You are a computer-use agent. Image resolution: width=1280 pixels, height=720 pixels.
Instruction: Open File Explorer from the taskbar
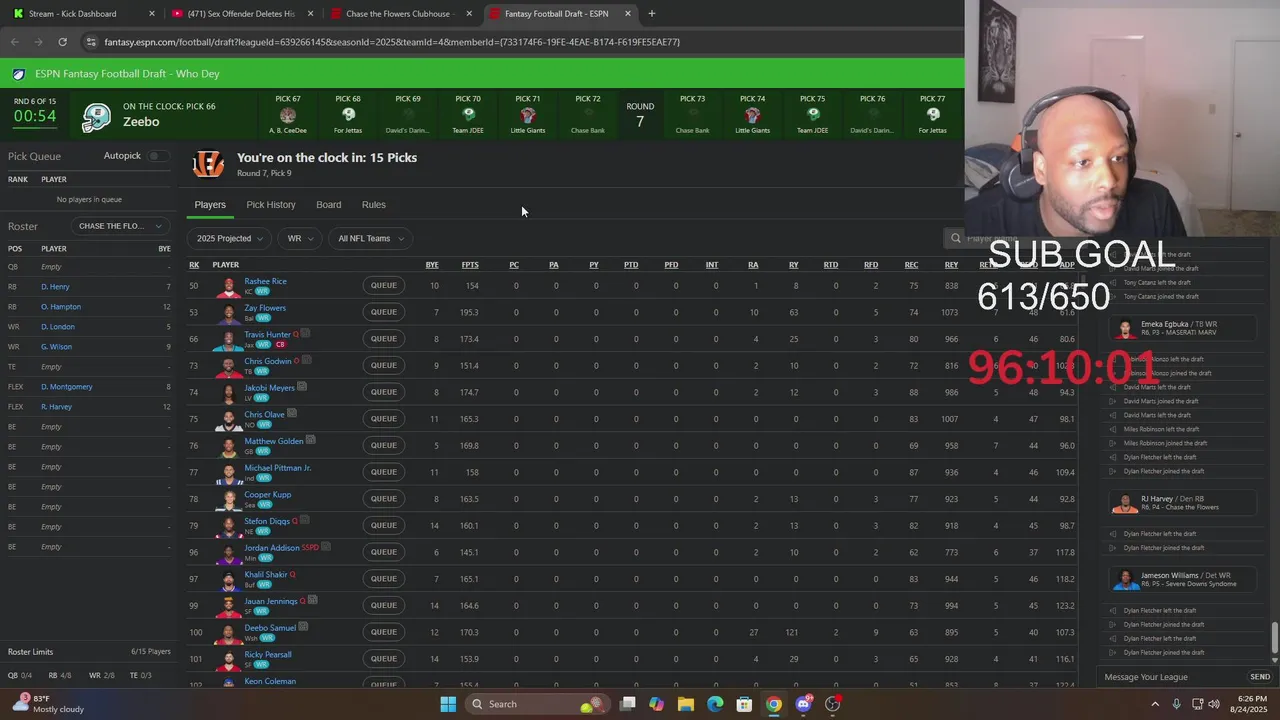(x=686, y=704)
